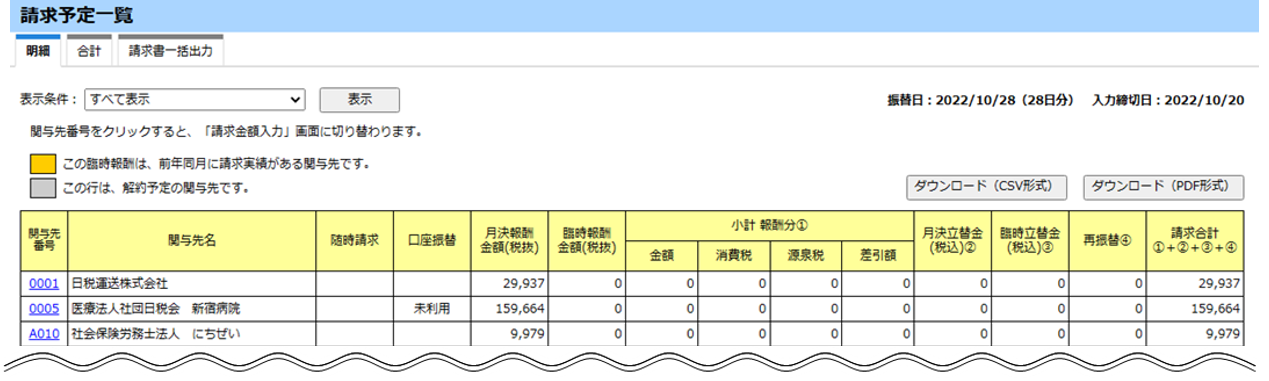Download list in PDF形式

pyautogui.click(x=1163, y=186)
